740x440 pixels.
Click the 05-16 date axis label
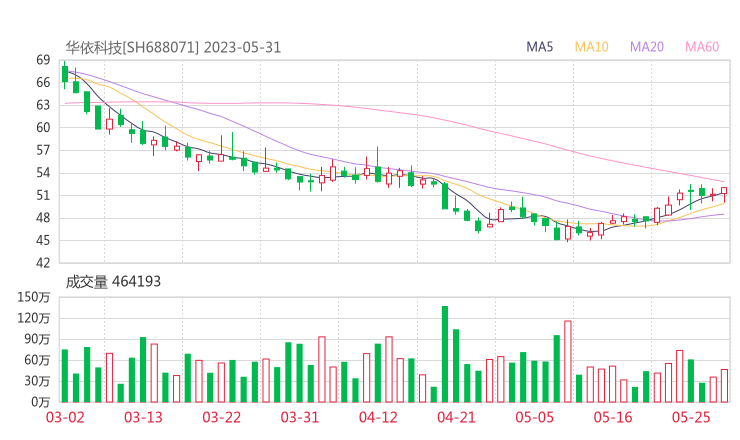tap(613, 417)
